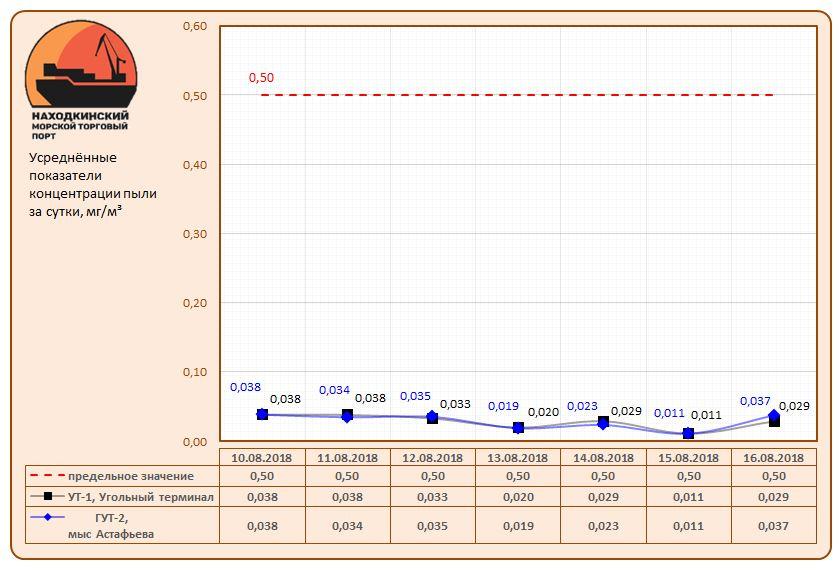Click the blue 0,034 data label on the chart

click(334, 390)
